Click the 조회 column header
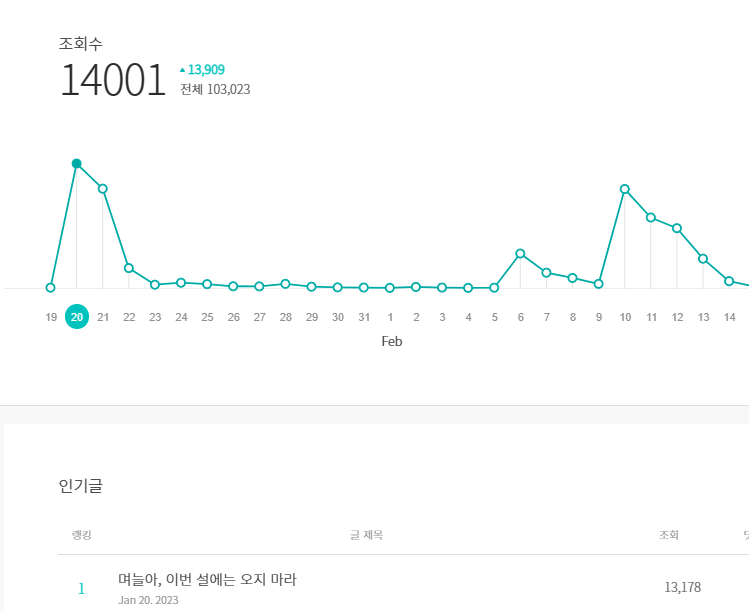The height and width of the screenshot is (612, 749). pos(669,535)
